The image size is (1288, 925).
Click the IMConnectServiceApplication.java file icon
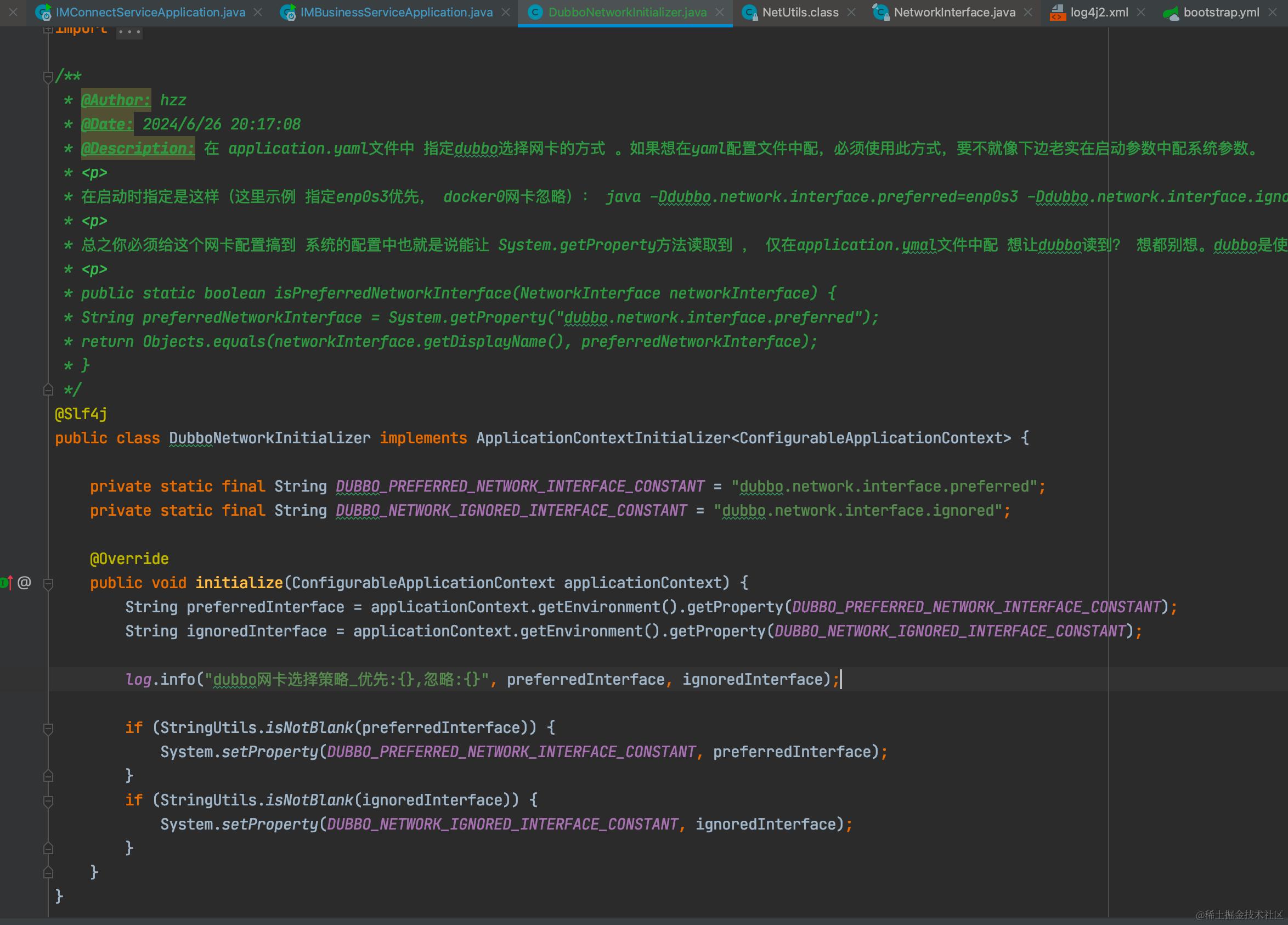(43, 13)
